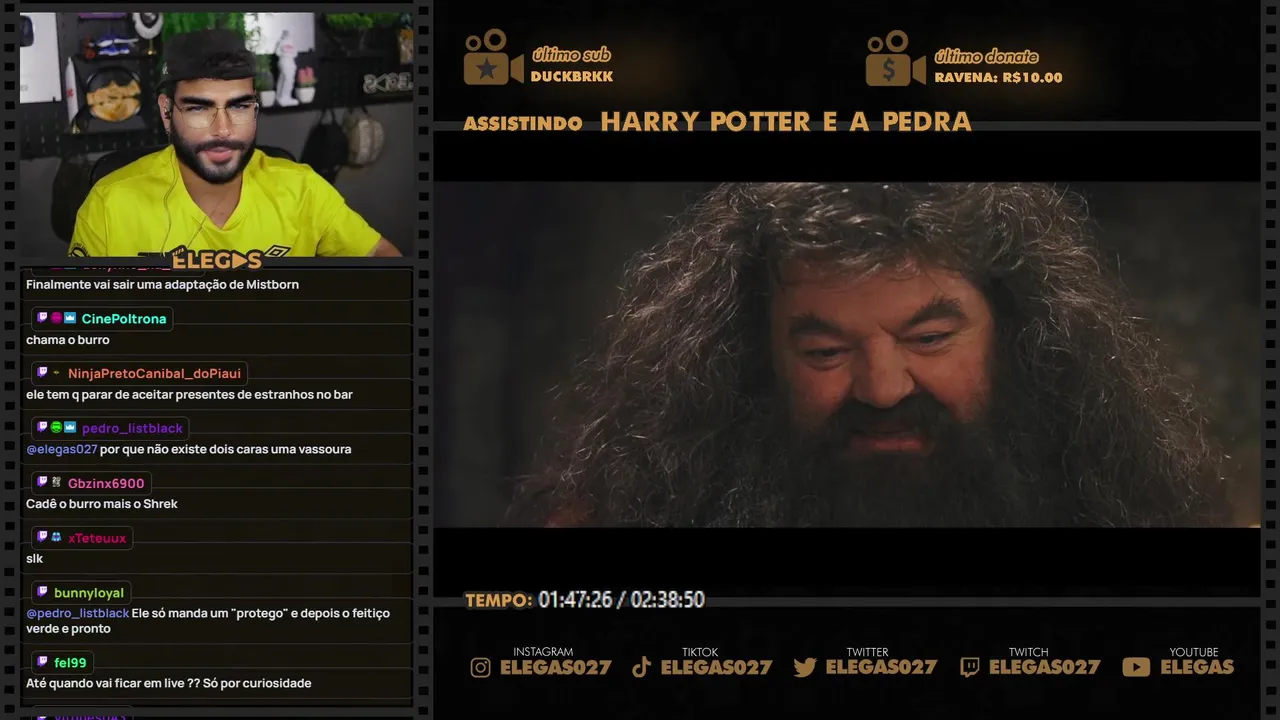Open fel99 chat username
This screenshot has height=720, width=1280.
(70, 662)
